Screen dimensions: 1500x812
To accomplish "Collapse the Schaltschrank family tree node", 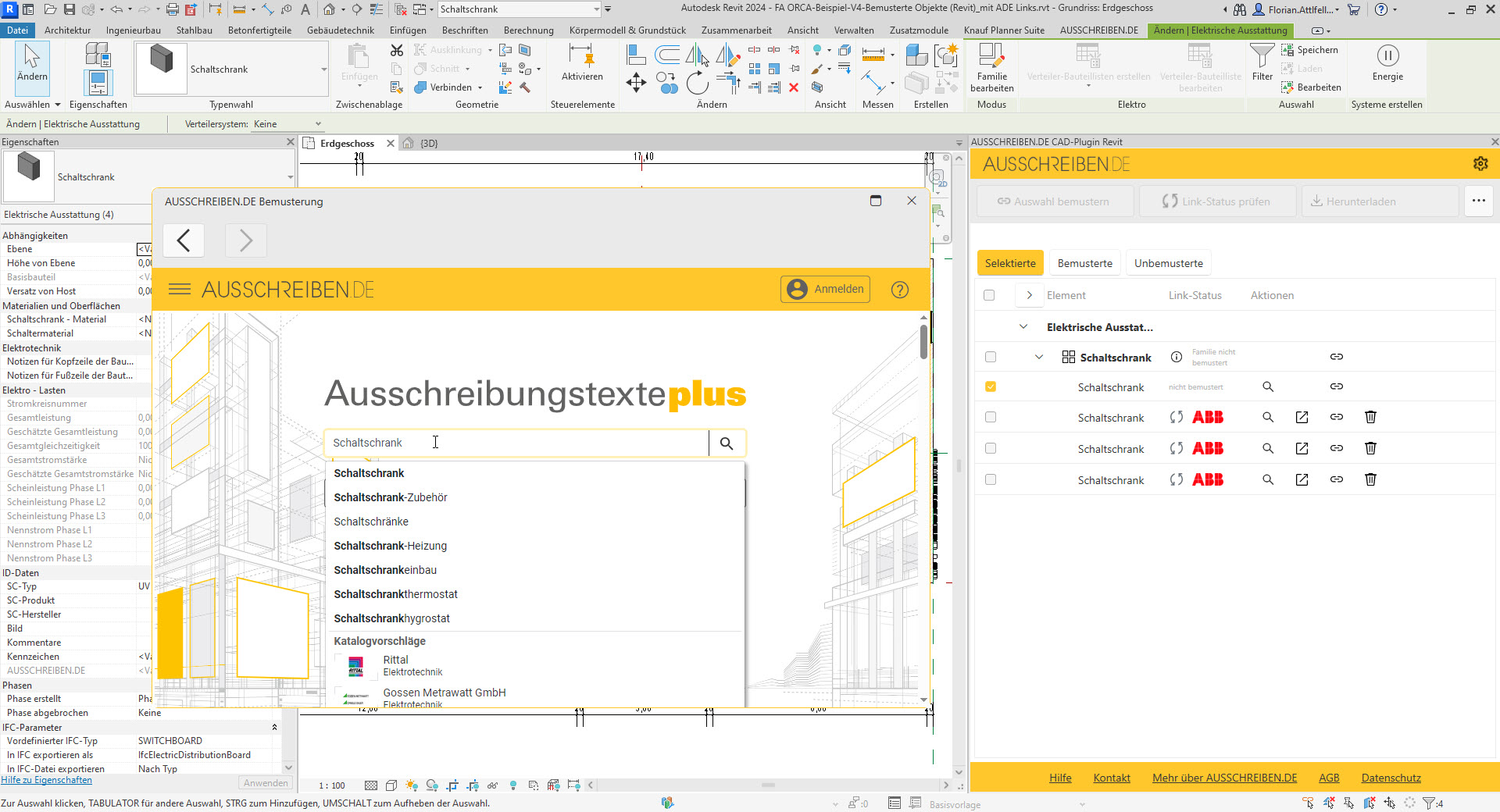I will [1039, 358].
